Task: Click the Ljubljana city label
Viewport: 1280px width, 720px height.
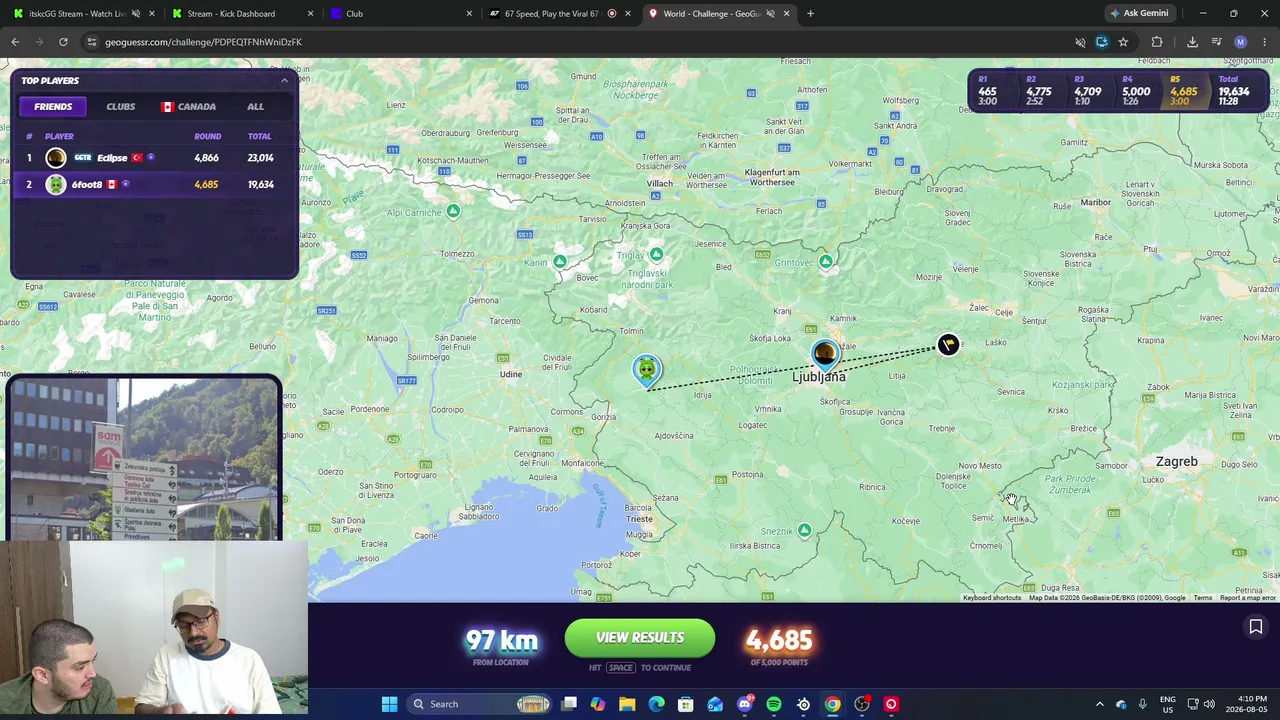Action: click(x=819, y=377)
